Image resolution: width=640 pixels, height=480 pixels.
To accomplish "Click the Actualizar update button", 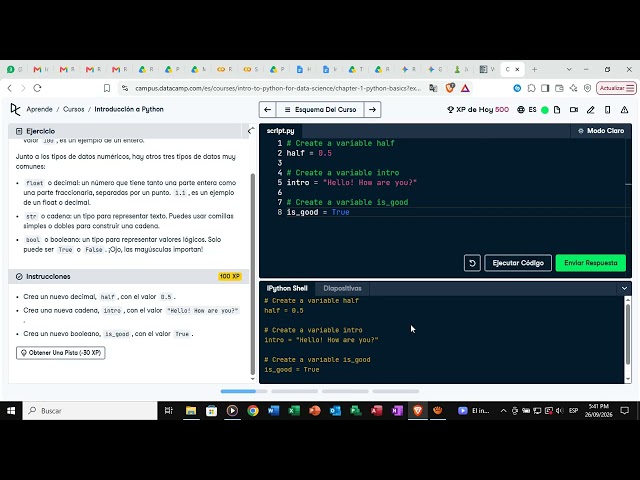I will [x=616, y=88].
